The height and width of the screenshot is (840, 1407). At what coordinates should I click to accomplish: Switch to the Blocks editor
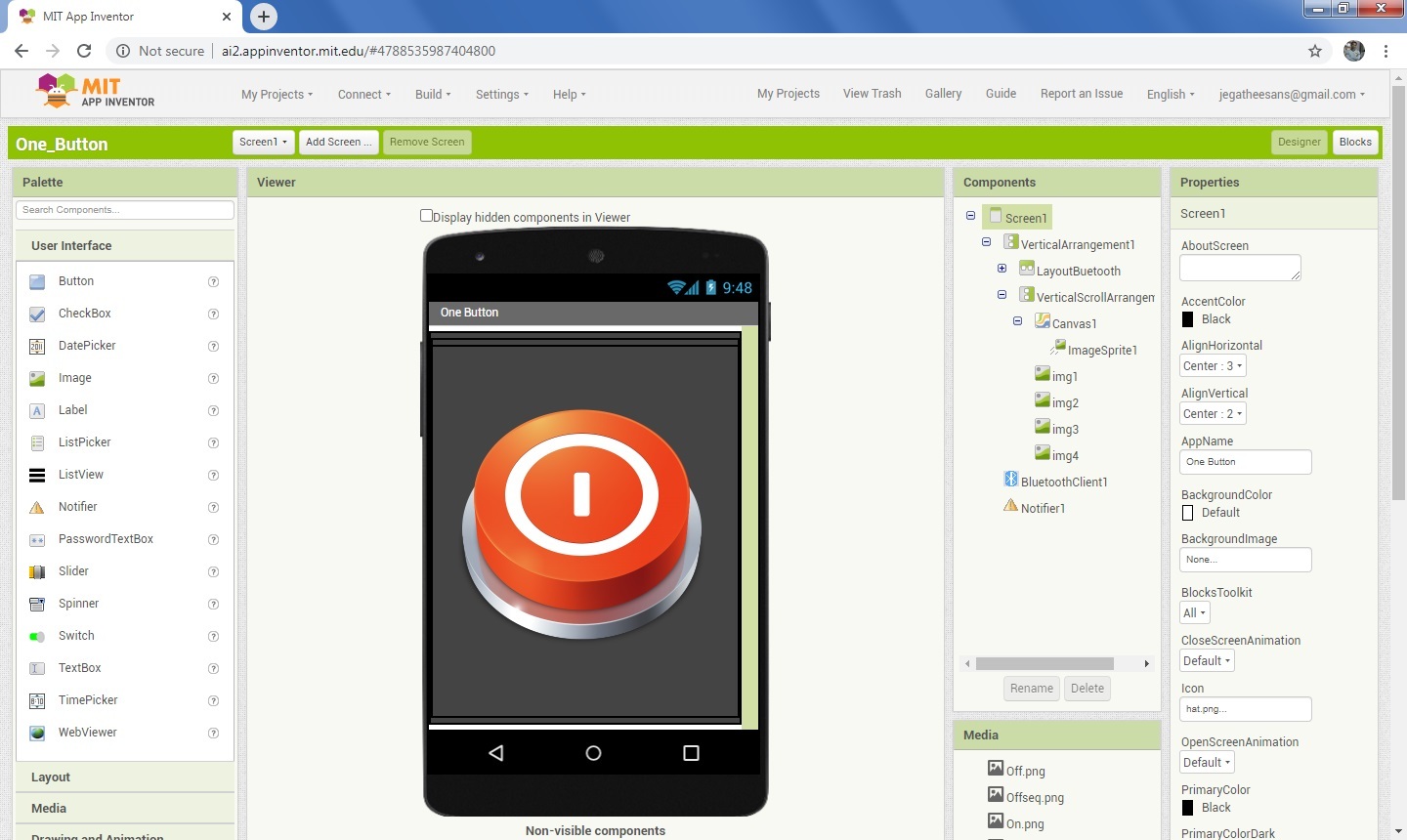[x=1355, y=143]
